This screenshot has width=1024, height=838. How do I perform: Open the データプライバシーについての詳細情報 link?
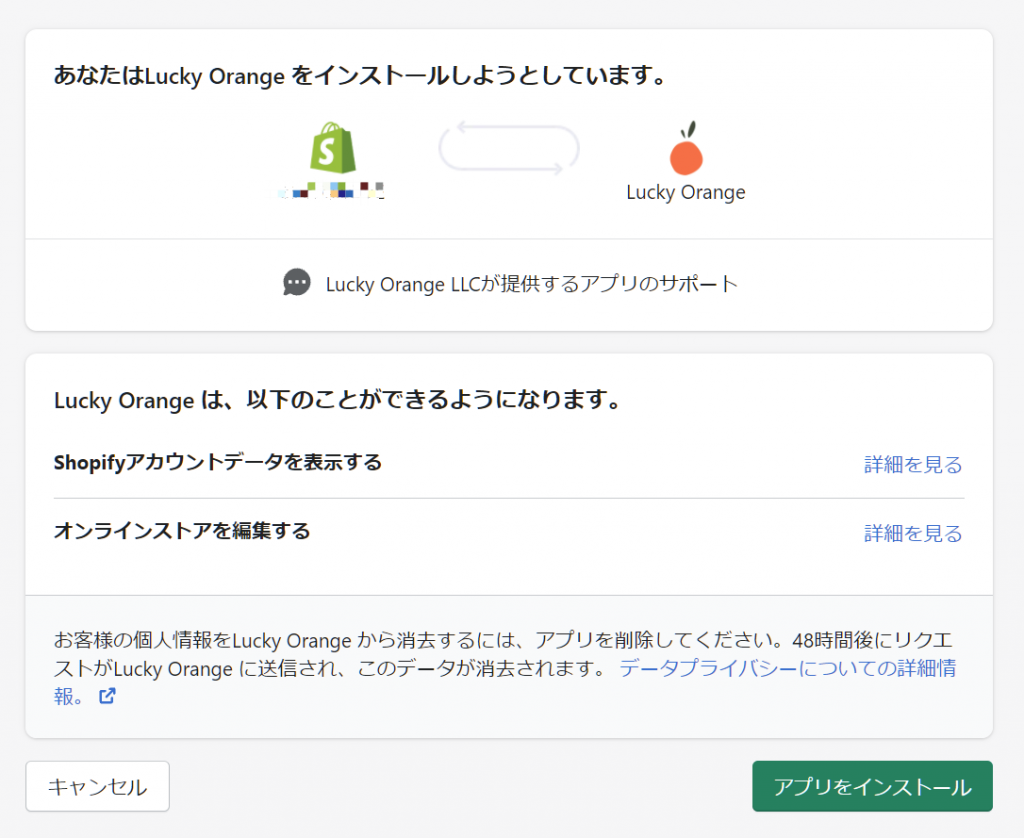point(787,668)
